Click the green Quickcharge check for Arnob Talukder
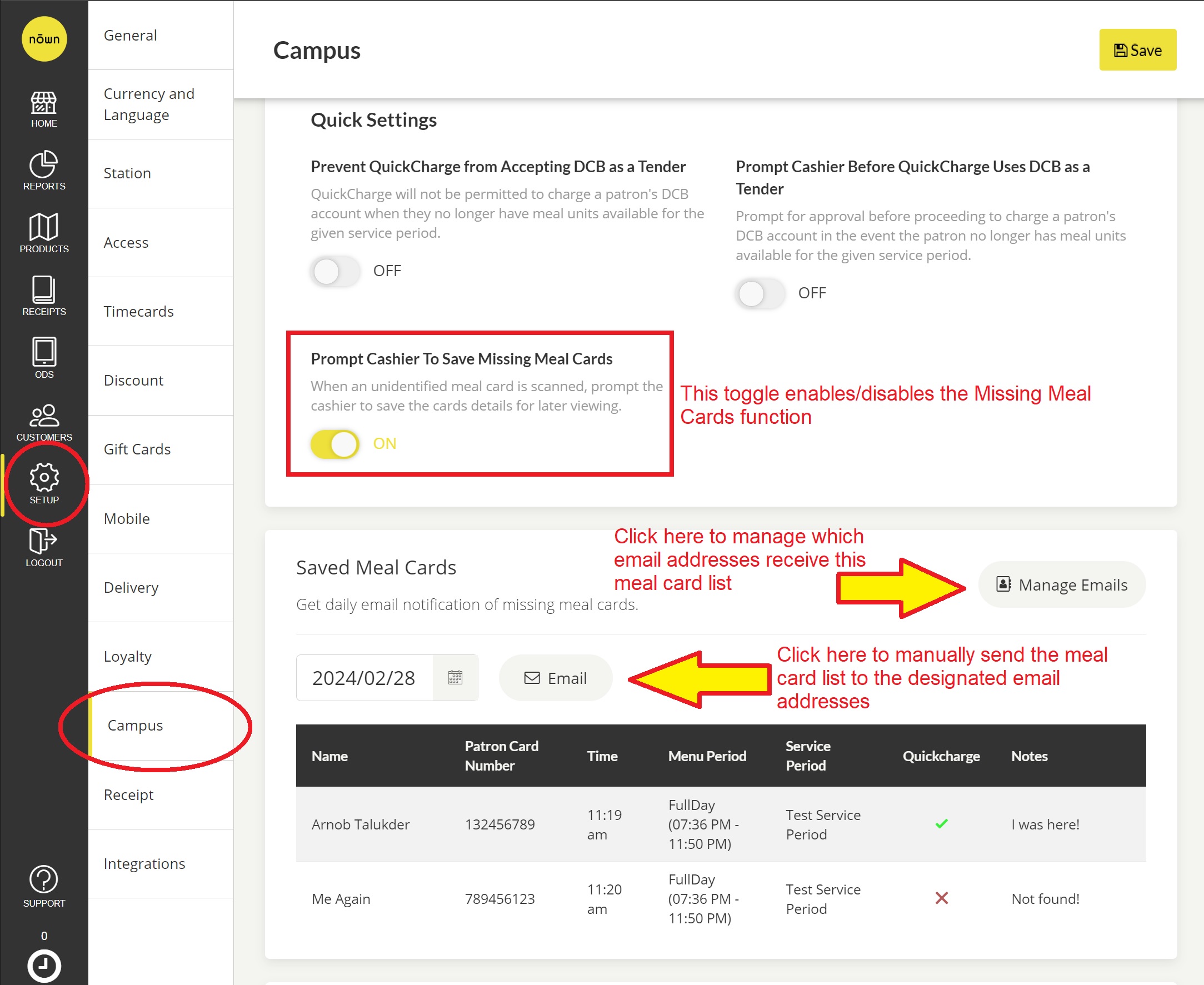Screen dimensions: 1204x985 941,824
